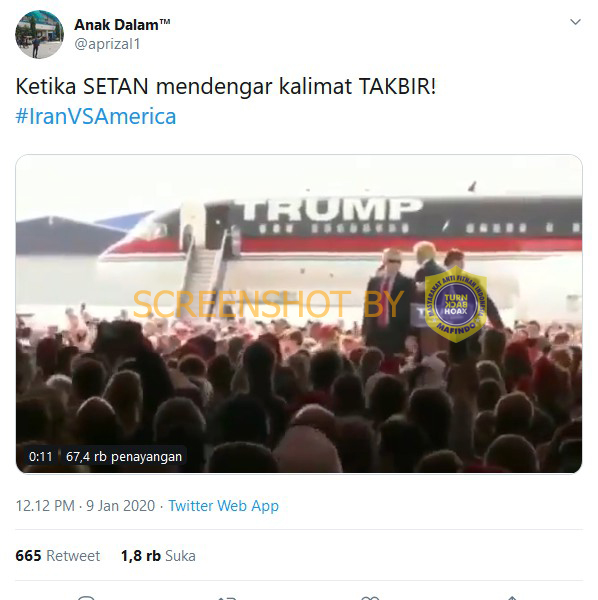The height and width of the screenshot is (600, 598).
Task: Click the share upload icon
Action: (512, 598)
